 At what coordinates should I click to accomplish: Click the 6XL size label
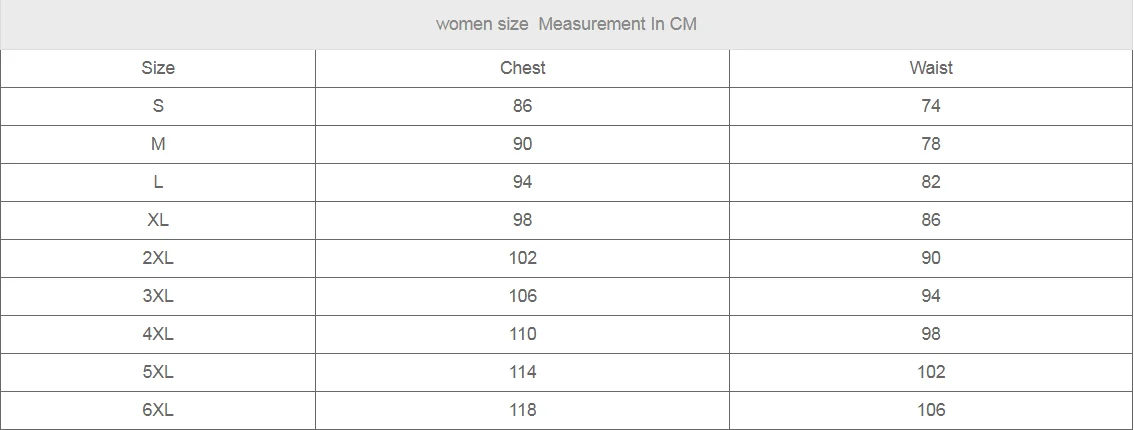(158, 410)
